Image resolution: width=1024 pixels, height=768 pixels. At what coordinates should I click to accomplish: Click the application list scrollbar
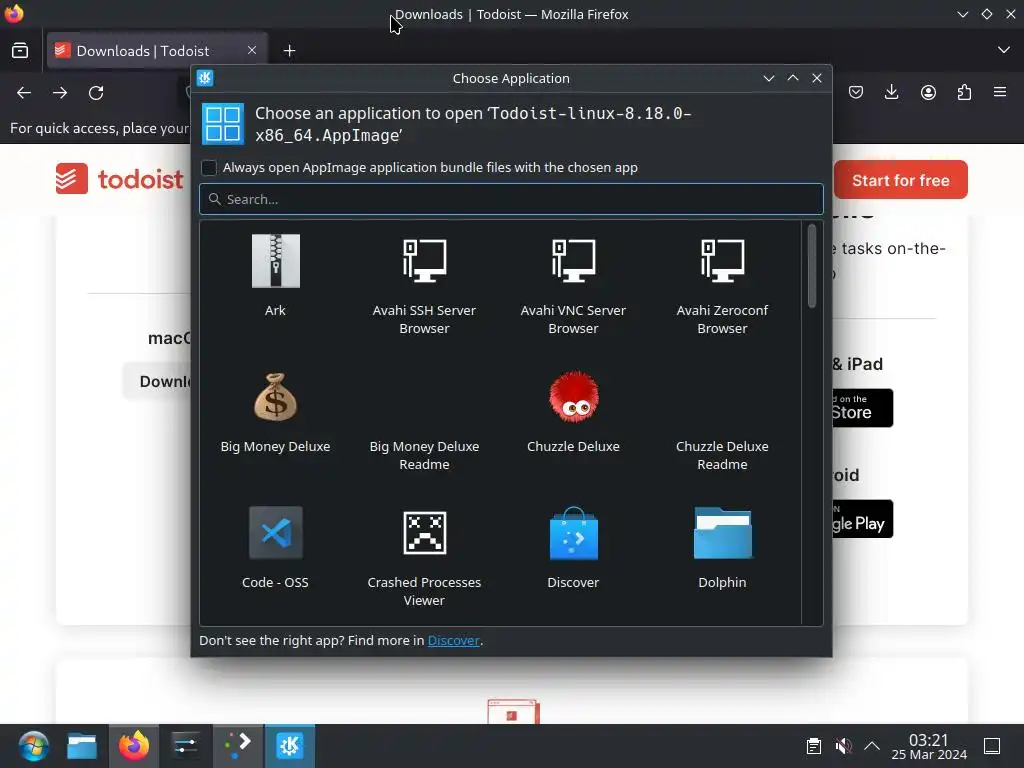coord(812,266)
